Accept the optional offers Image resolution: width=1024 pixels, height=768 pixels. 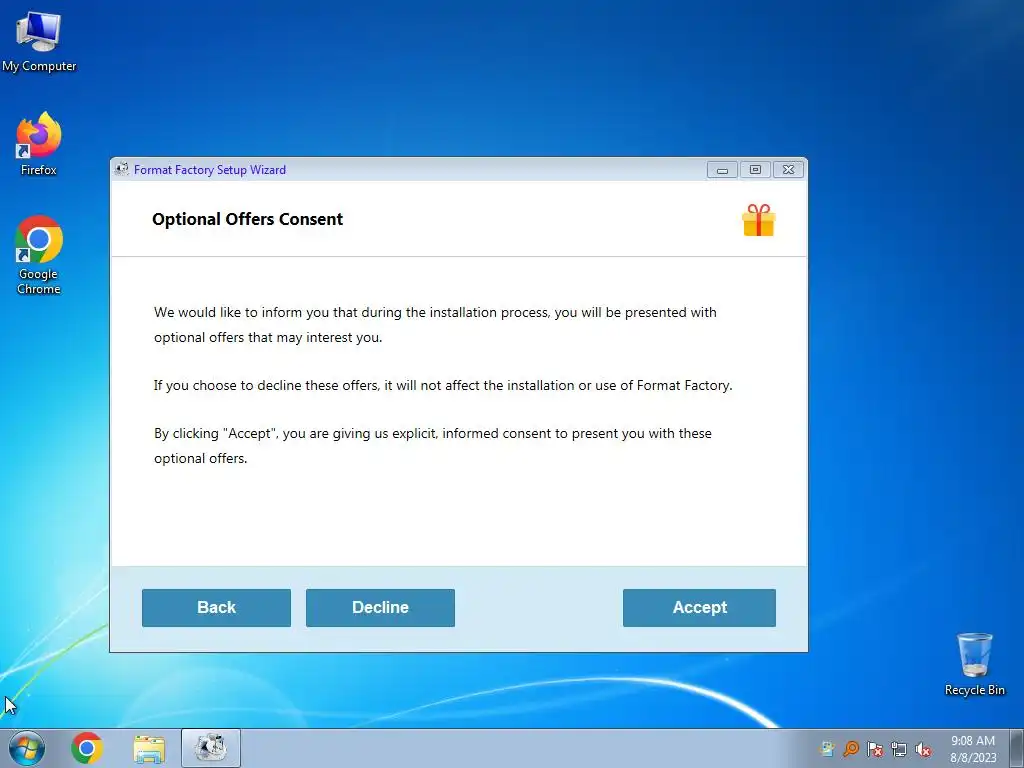click(x=699, y=607)
